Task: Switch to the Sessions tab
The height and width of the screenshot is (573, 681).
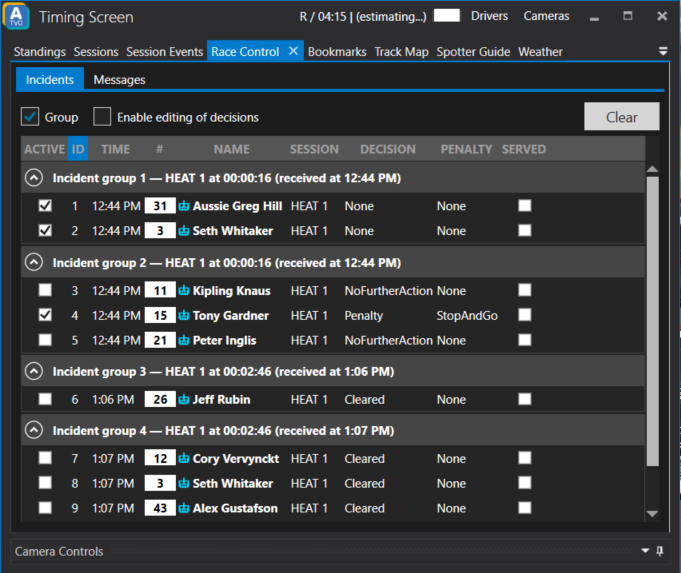Action: [96, 52]
